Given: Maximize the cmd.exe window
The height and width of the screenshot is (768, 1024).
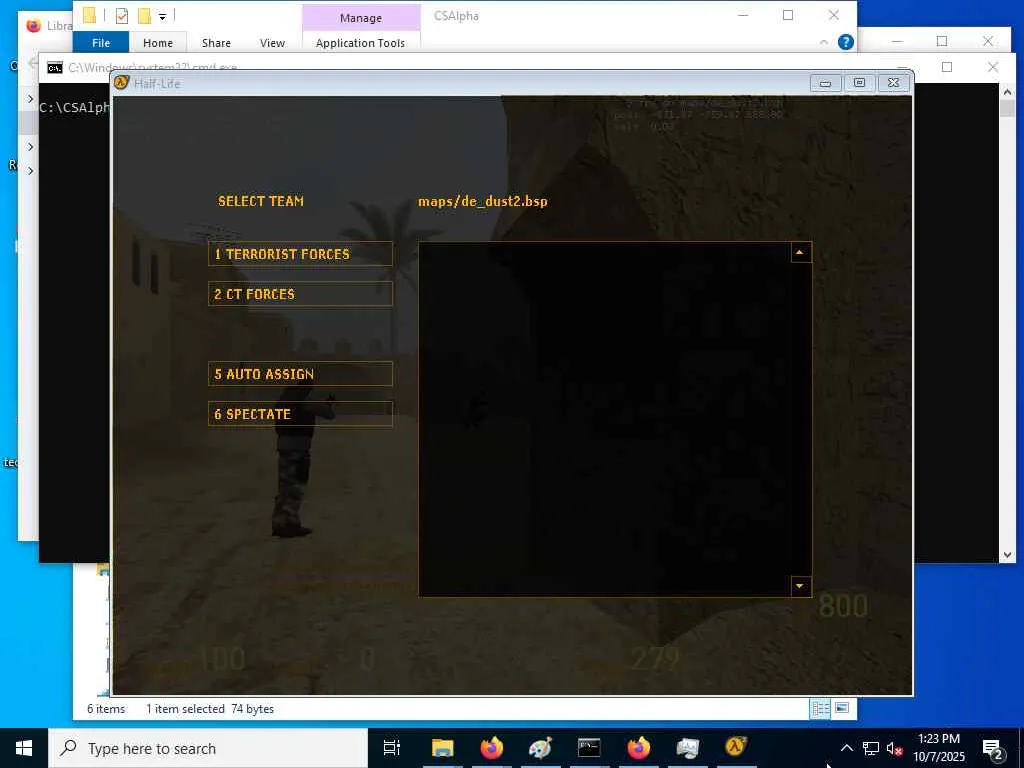Looking at the screenshot, I should [947, 67].
